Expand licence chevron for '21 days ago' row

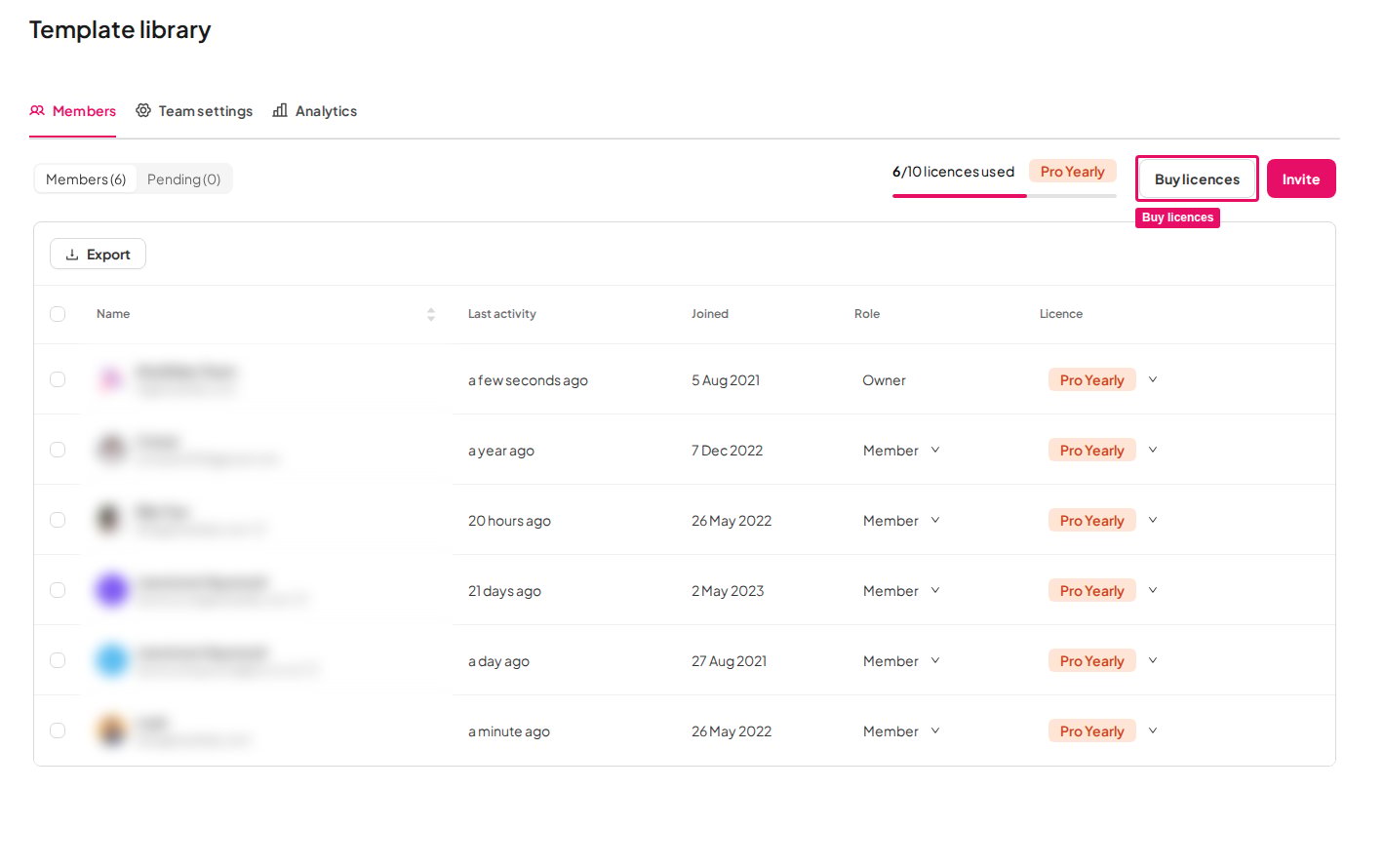click(1153, 590)
